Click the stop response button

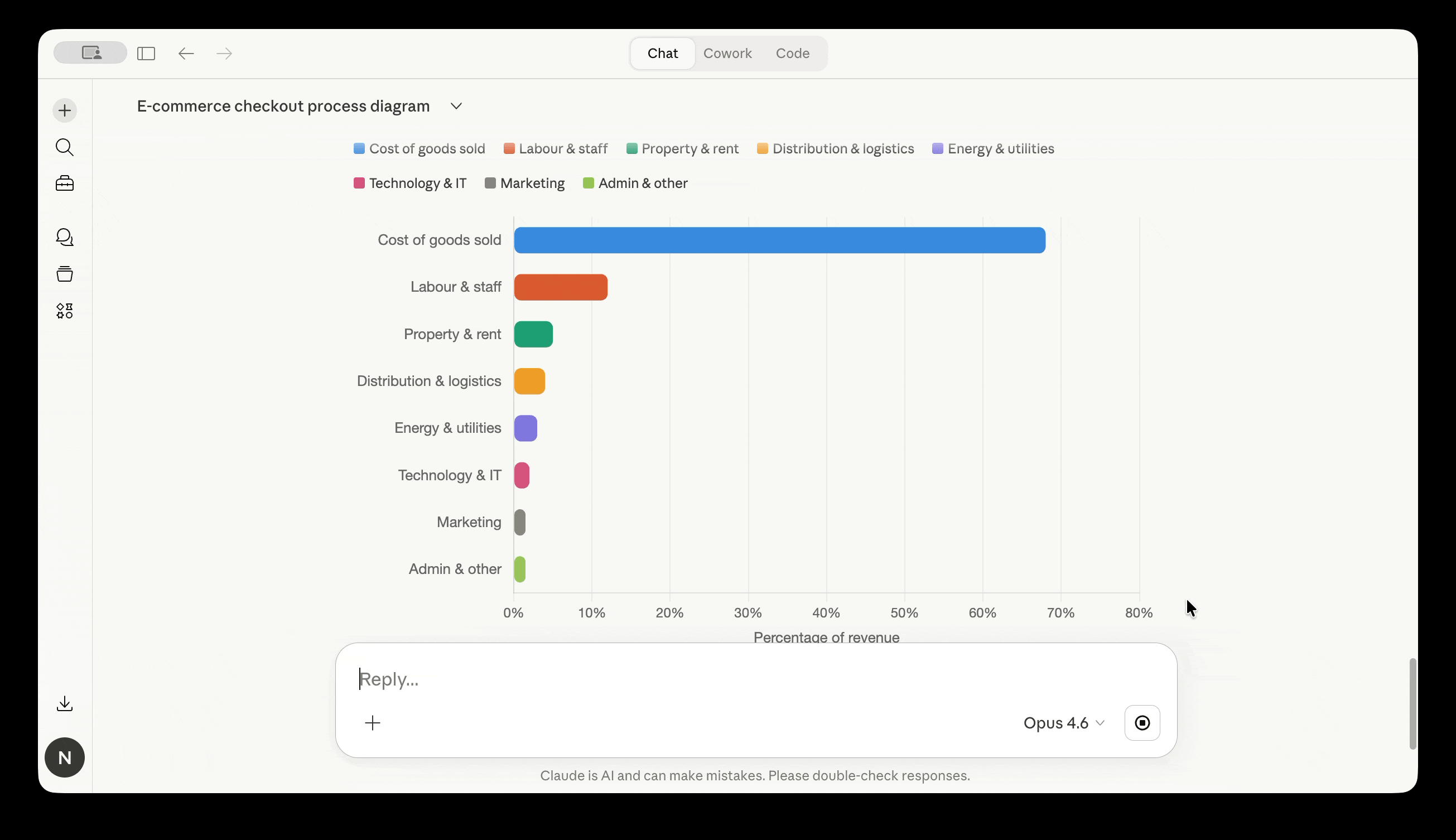(1141, 723)
